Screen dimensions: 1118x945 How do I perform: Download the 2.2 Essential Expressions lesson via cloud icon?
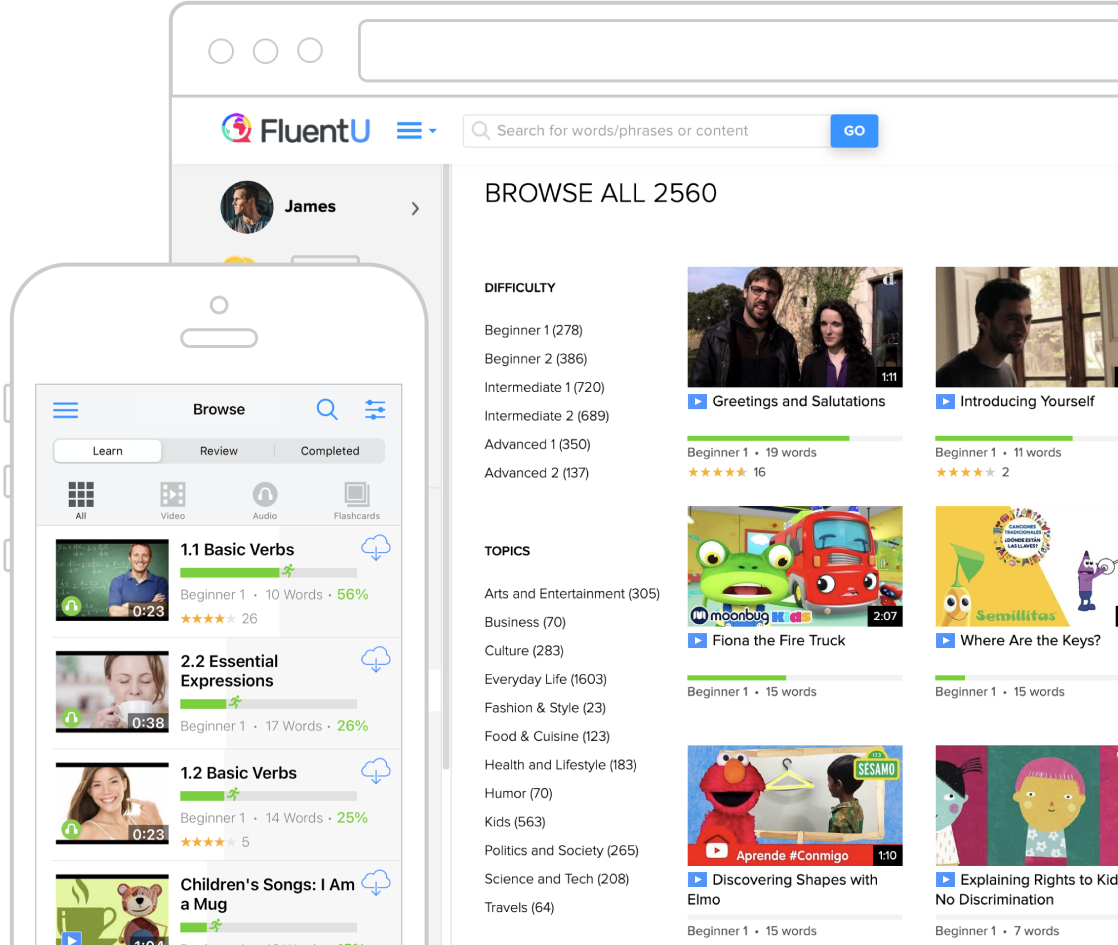tap(375, 659)
